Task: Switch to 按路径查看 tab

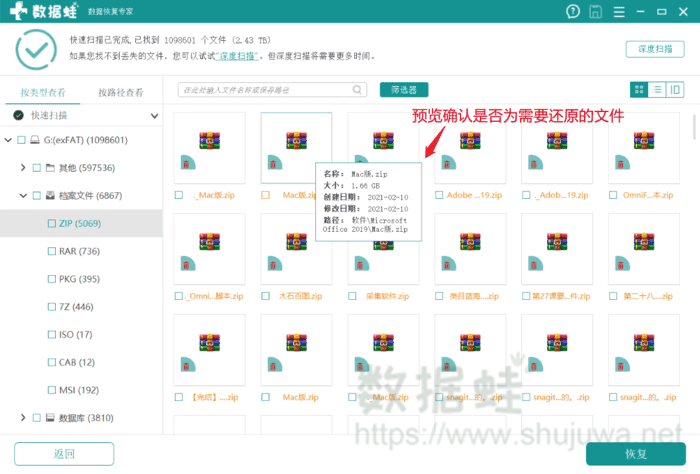Action: [x=121, y=92]
